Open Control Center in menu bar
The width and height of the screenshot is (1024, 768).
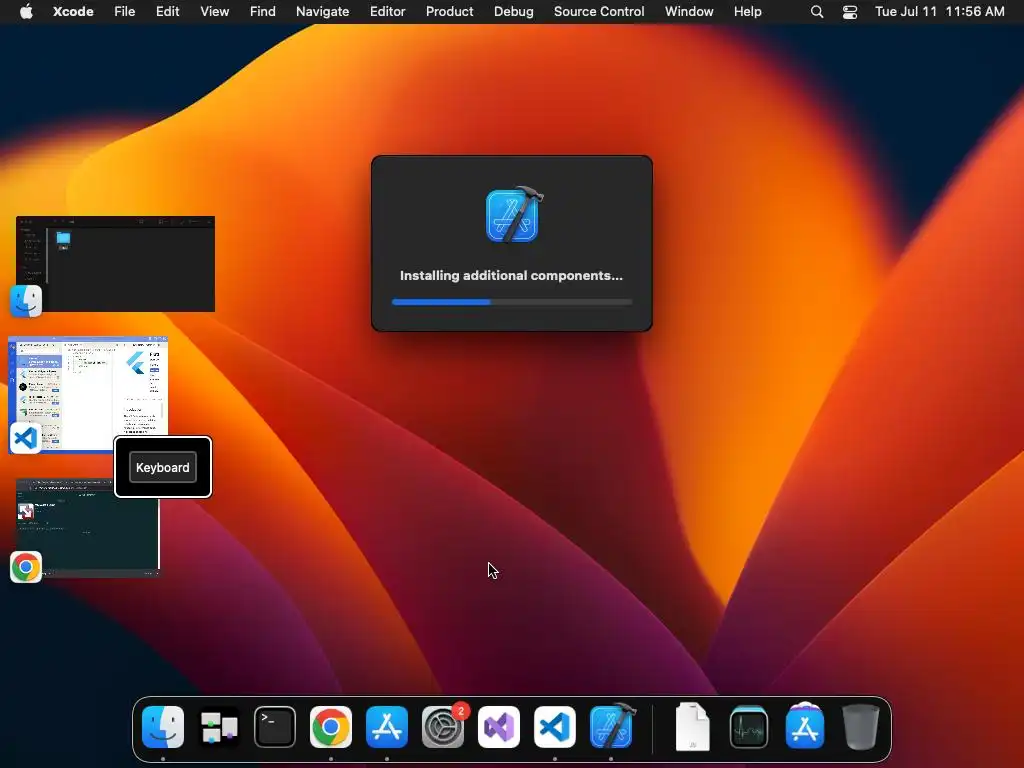850,11
